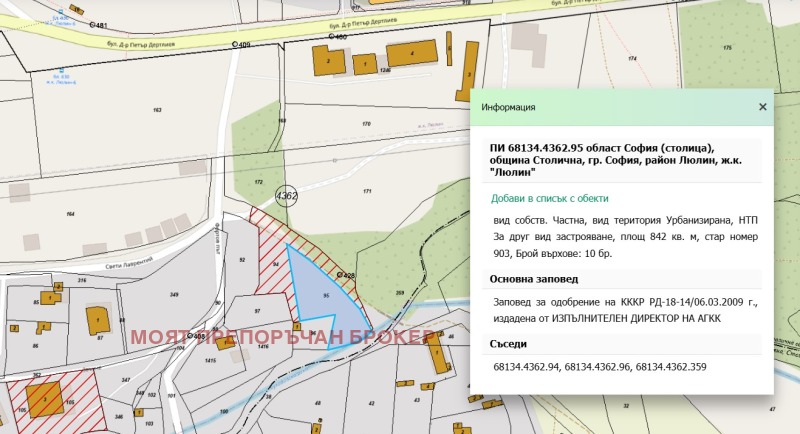
Task: Click parcel number 174
Action: [633, 59]
